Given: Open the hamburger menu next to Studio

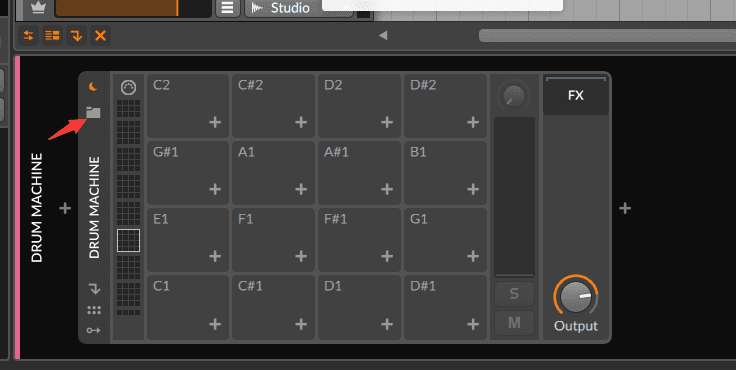Looking at the screenshot, I should coord(228,8).
